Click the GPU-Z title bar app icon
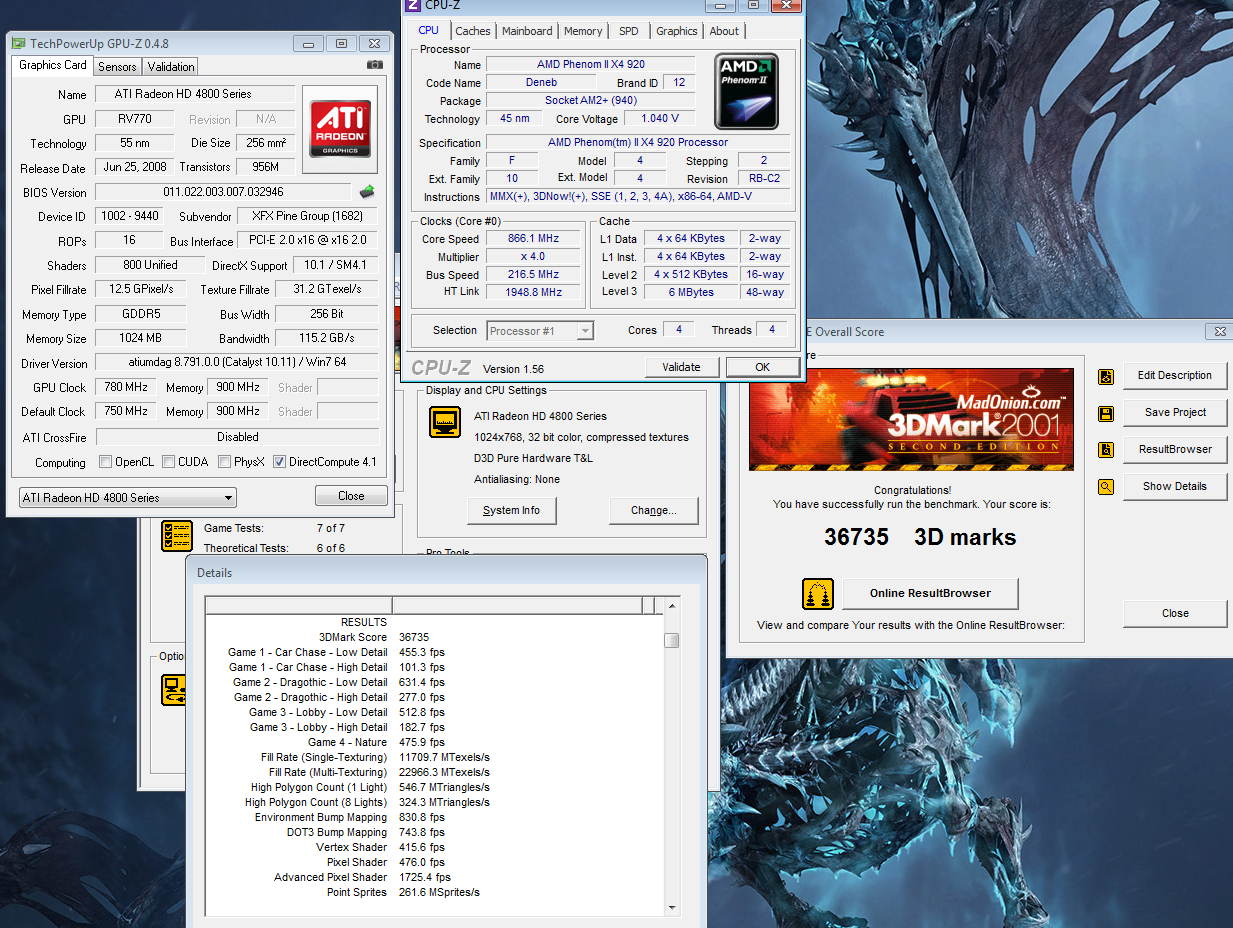The width and height of the screenshot is (1233, 928). coord(19,43)
